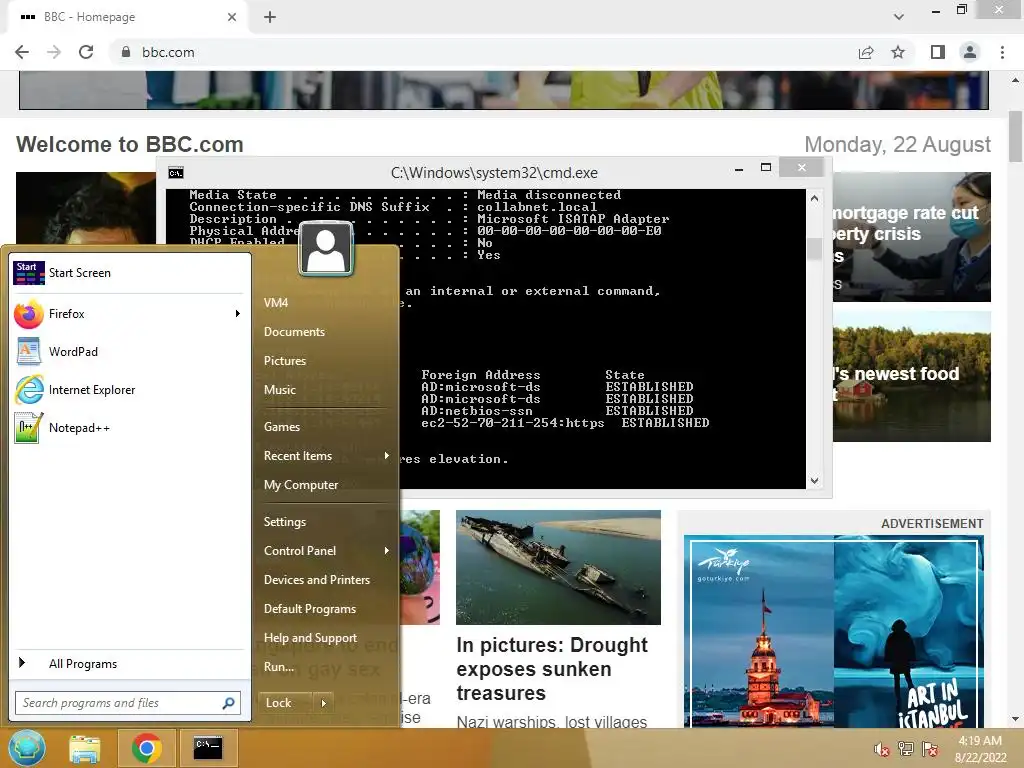This screenshot has height=768, width=1024.
Task: View site information padlock icon
Action: coord(126,52)
